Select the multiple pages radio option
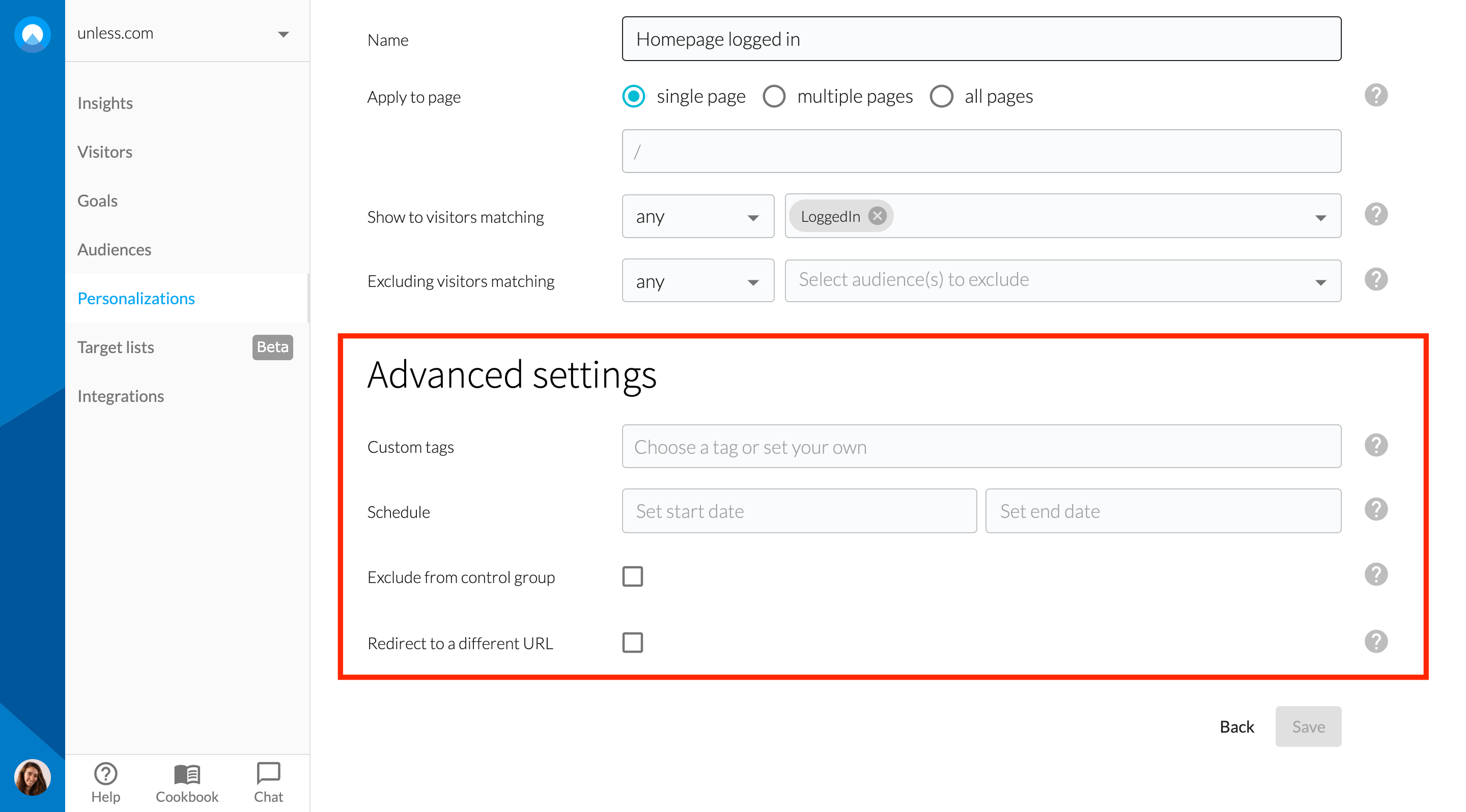The image size is (1466, 812). pos(774,97)
